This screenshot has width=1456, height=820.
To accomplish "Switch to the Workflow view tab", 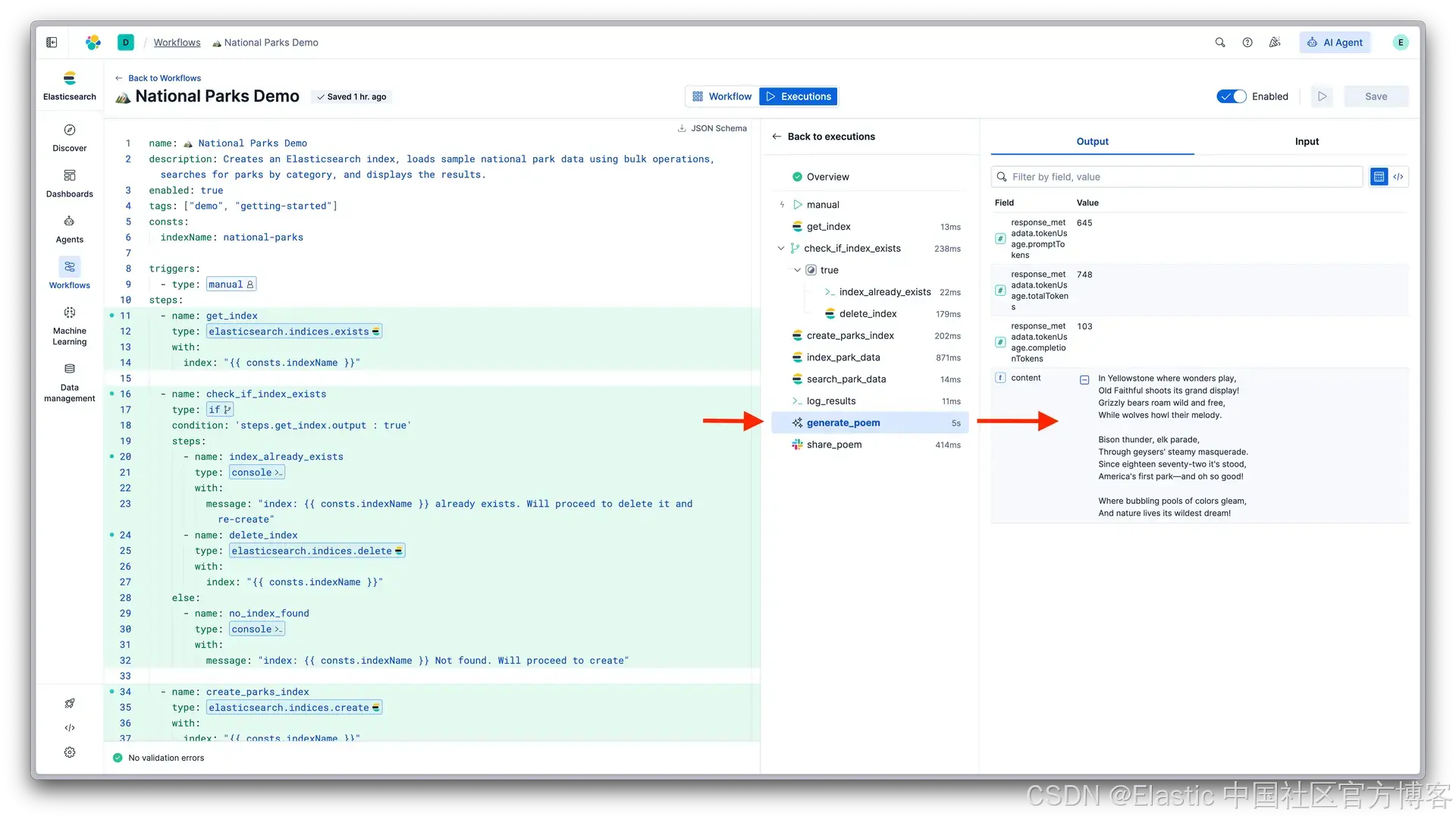I will click(x=722, y=96).
